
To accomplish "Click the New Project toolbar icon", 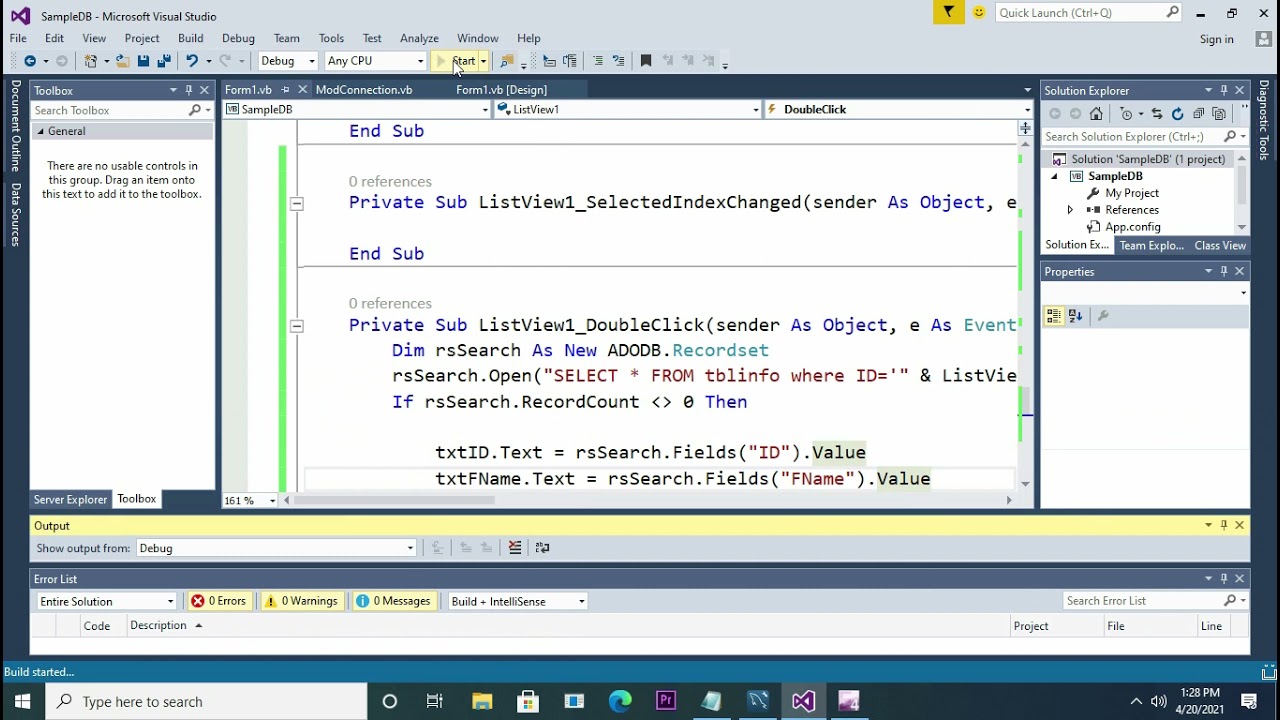I will [x=91, y=61].
